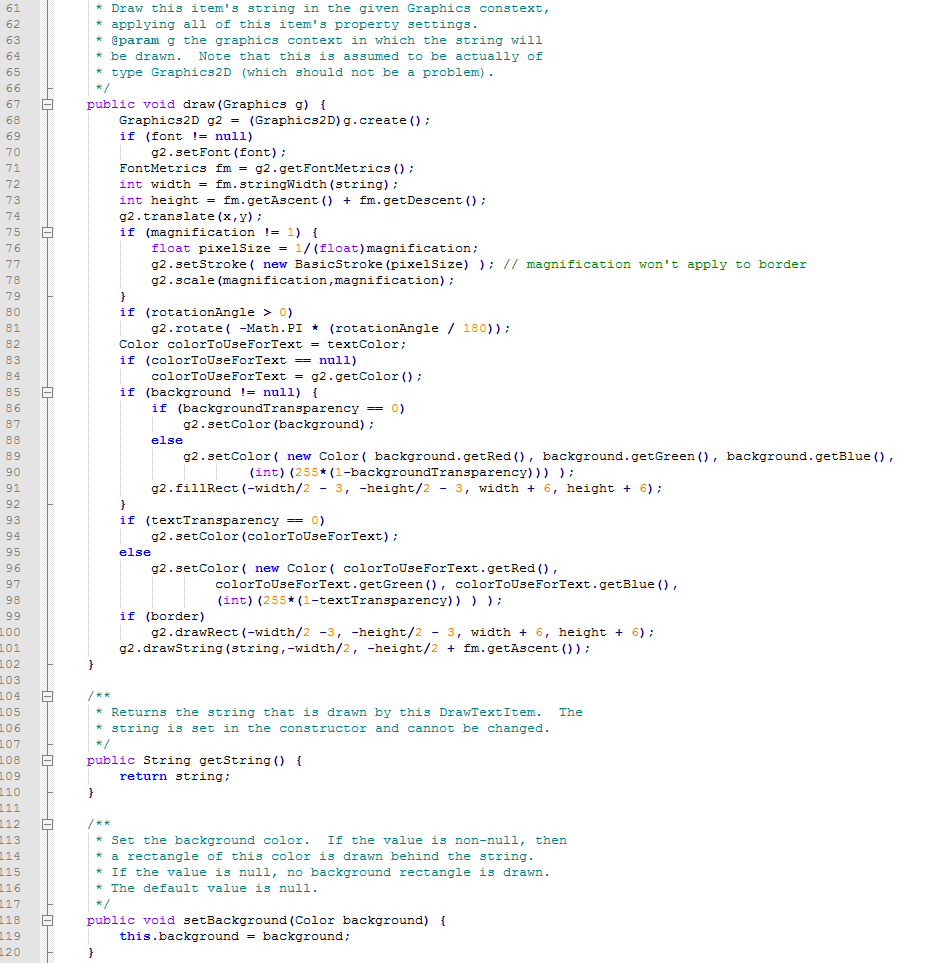Collapse the setBackground Javadoc at line 112
936x963 pixels.
tap(46, 823)
